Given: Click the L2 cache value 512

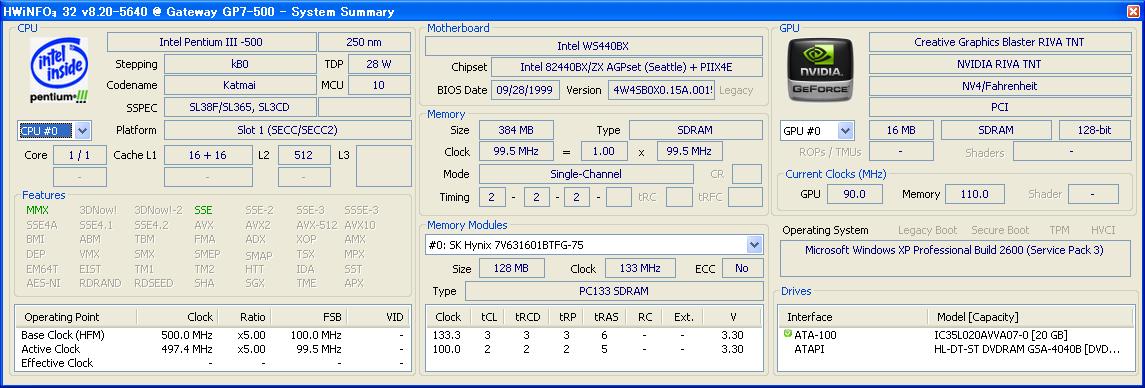Looking at the screenshot, I should (x=304, y=155).
